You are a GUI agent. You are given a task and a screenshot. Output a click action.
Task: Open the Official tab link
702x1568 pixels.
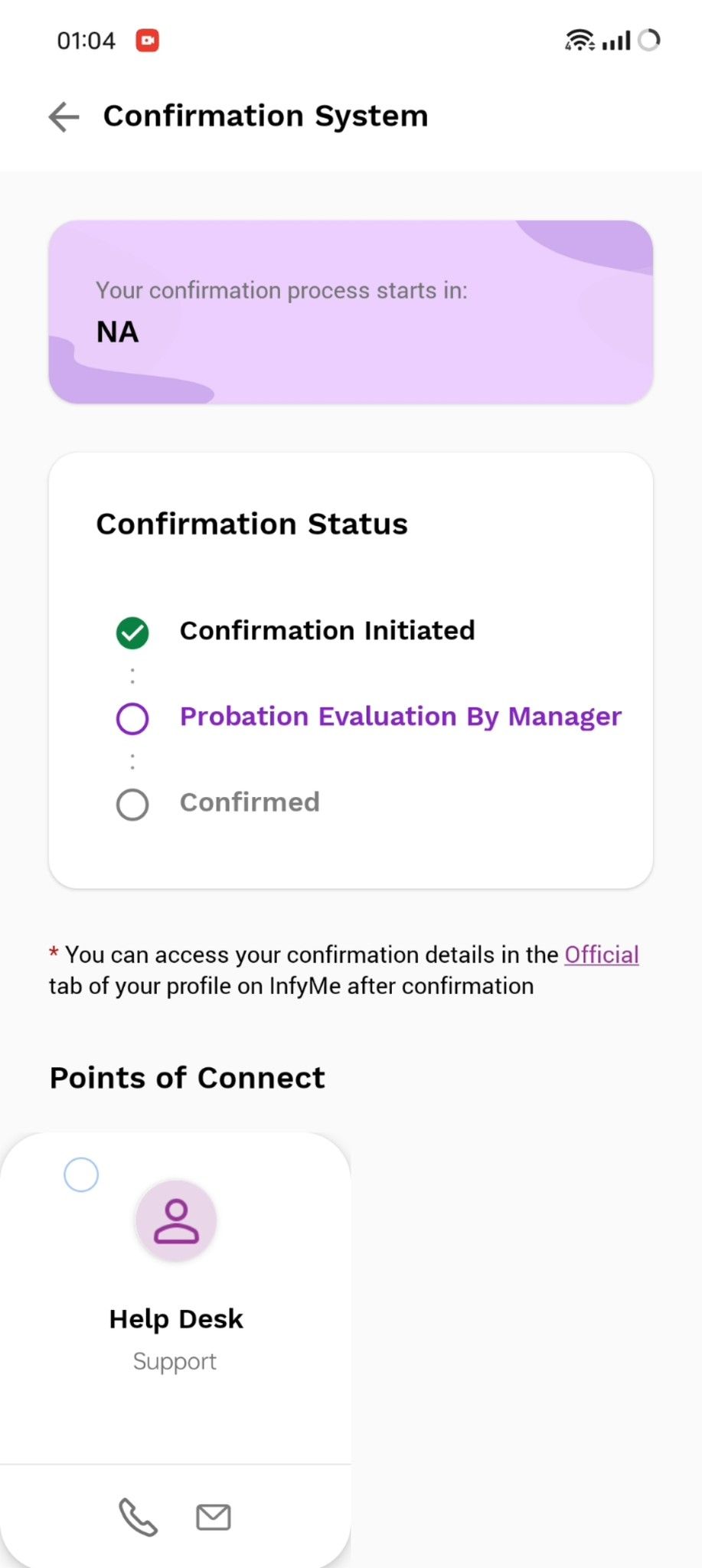click(601, 954)
